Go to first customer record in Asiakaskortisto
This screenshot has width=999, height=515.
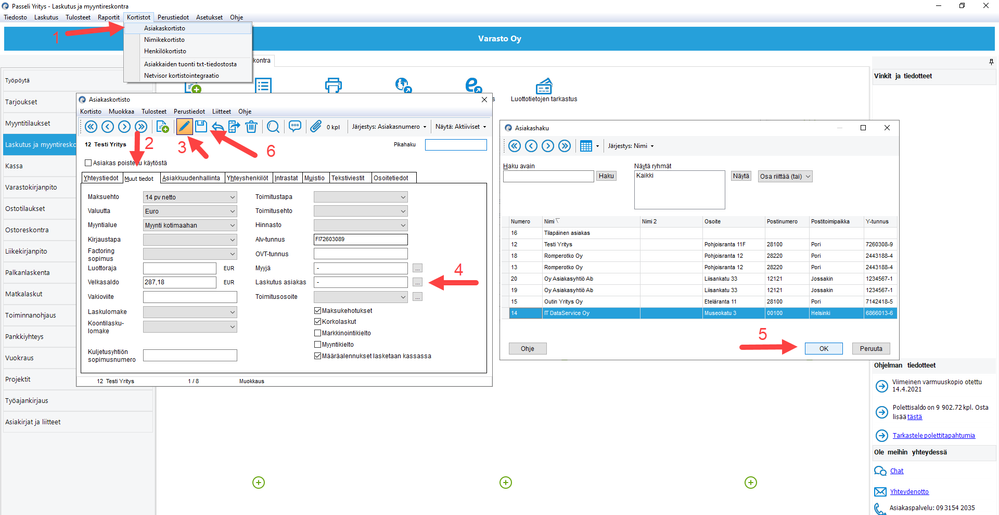click(92, 126)
